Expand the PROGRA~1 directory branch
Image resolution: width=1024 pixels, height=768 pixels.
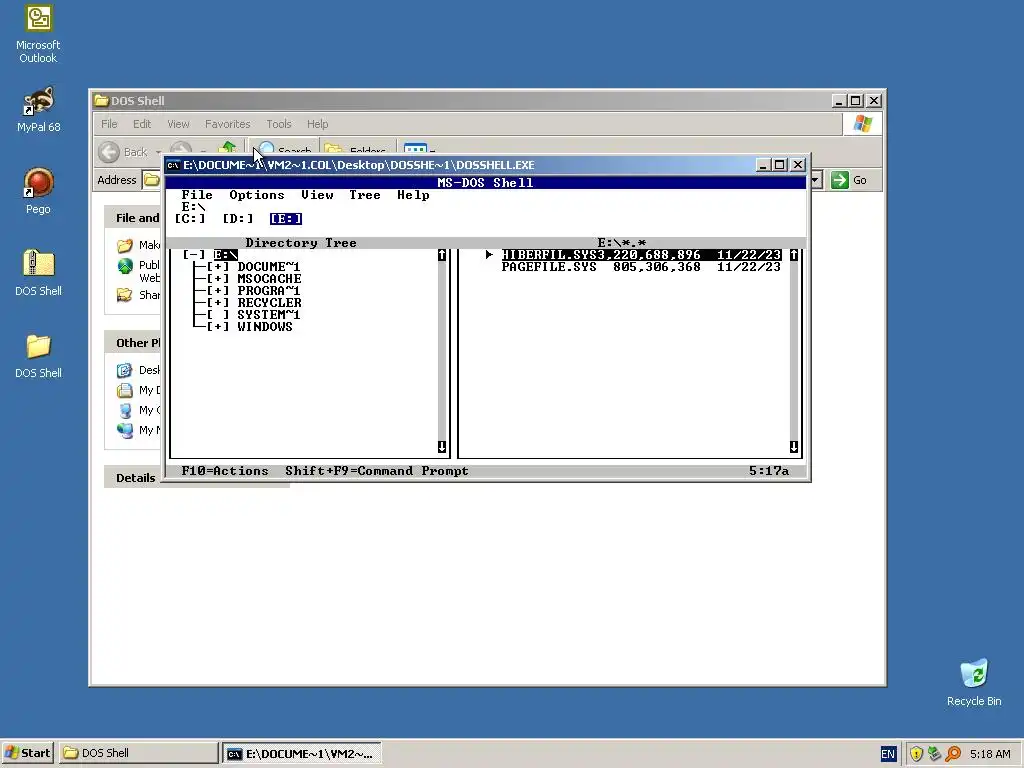[217, 291]
